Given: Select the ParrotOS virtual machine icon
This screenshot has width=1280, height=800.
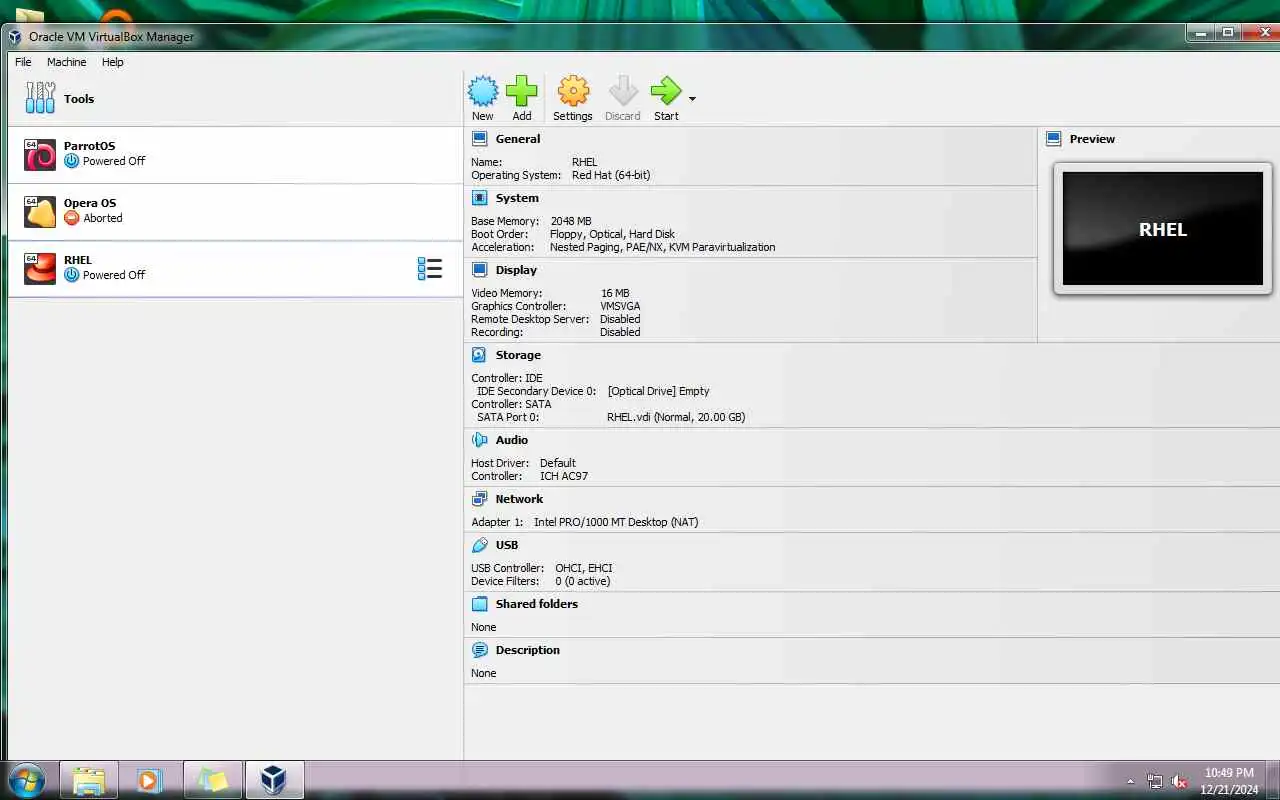Looking at the screenshot, I should 40,155.
